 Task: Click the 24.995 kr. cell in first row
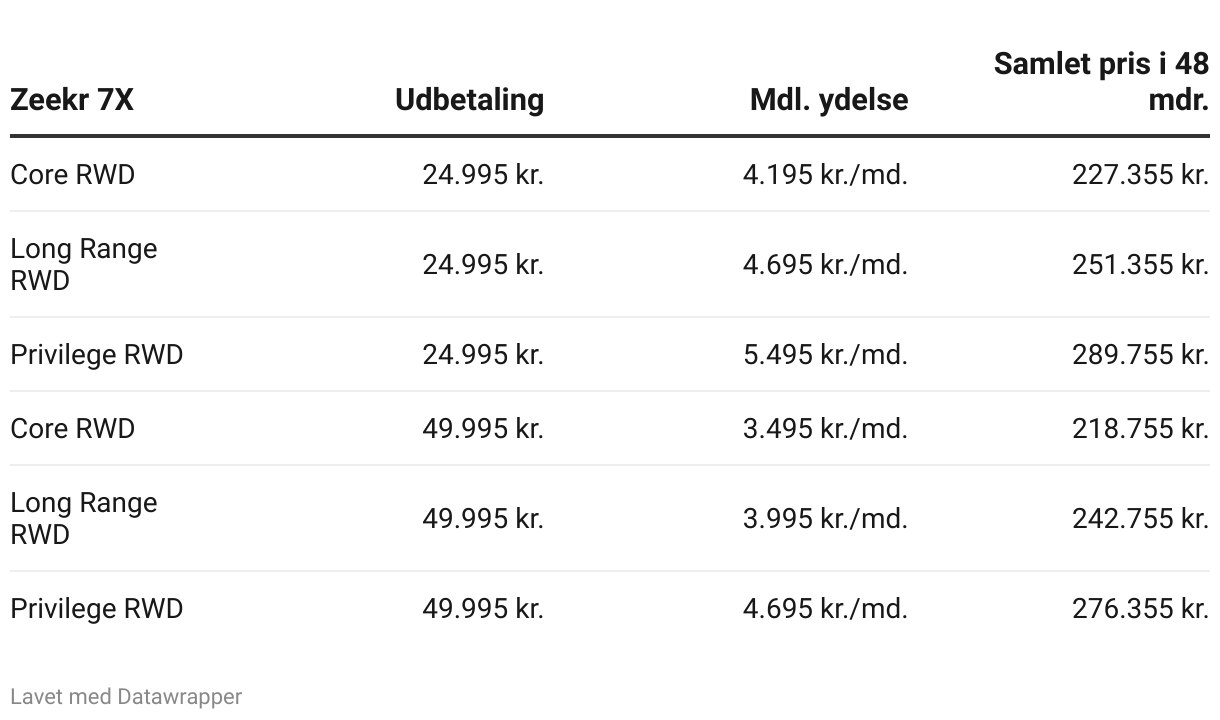(483, 175)
